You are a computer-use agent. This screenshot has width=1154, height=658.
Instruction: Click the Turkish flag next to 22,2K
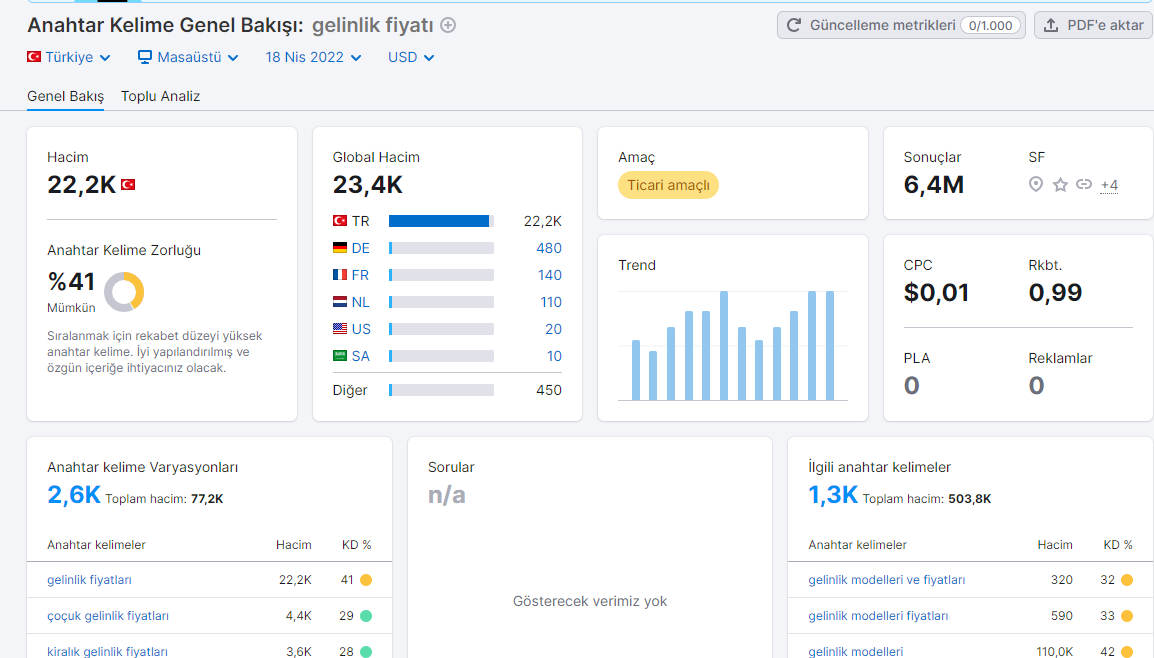point(128,185)
